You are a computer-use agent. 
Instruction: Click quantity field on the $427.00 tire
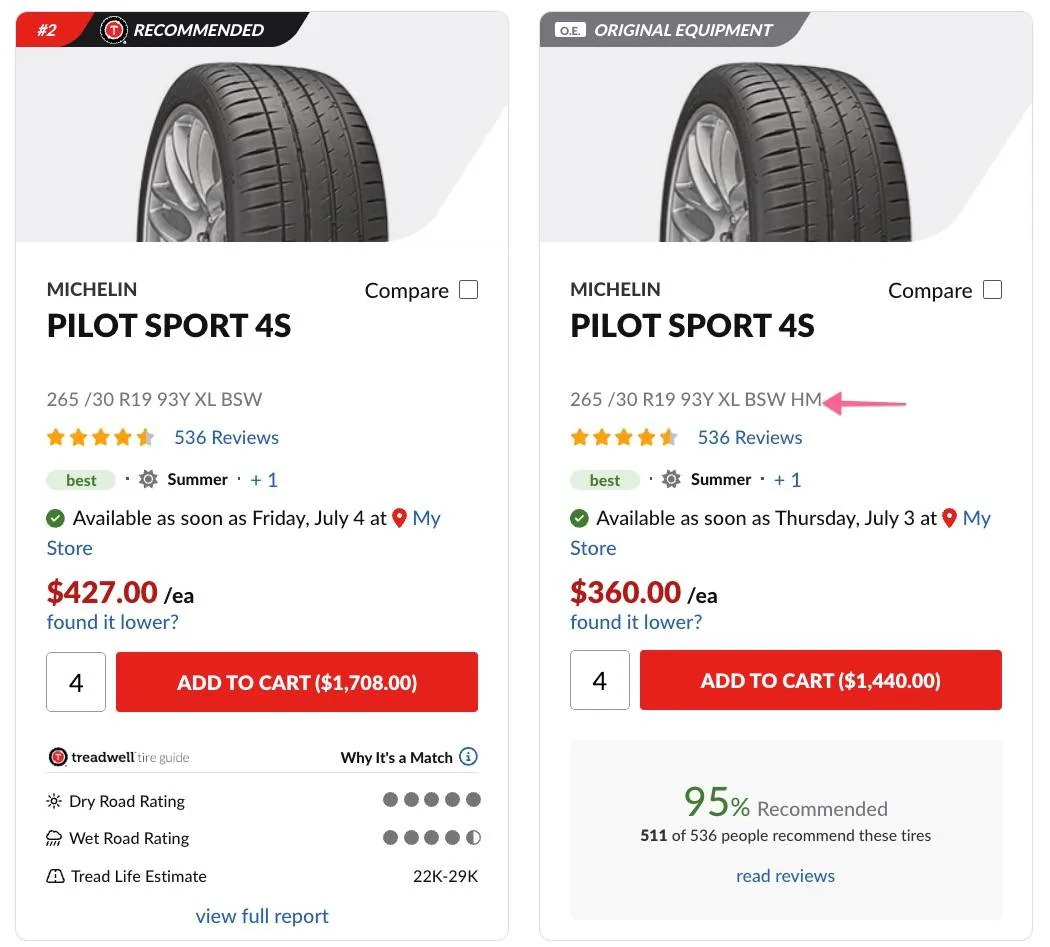click(76, 683)
